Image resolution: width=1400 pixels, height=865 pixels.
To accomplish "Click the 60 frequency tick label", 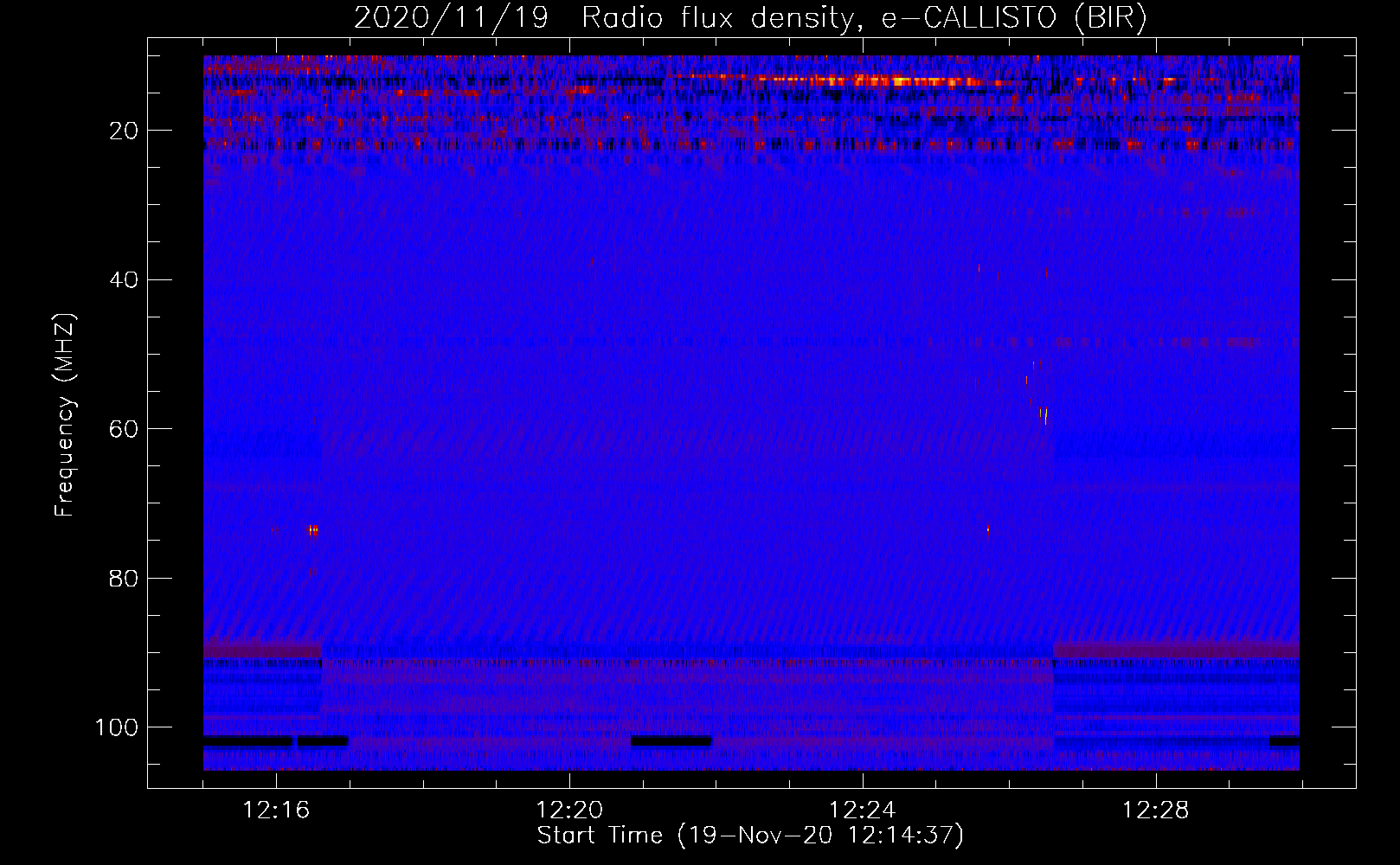I will (125, 429).
